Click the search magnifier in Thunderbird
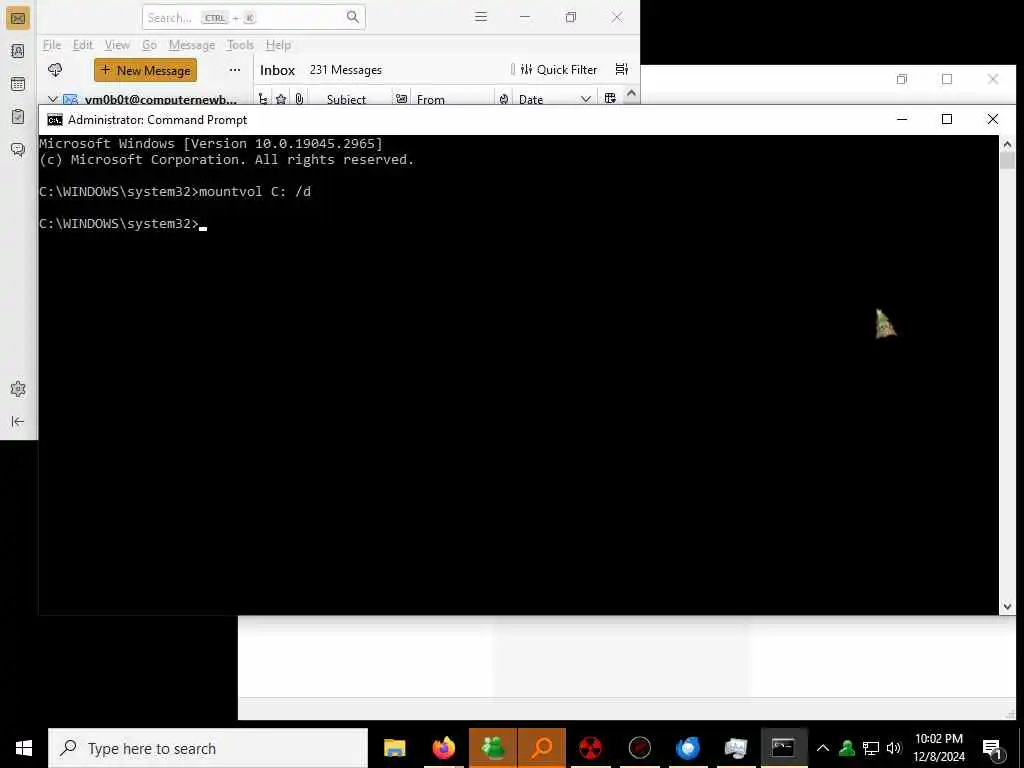1024x768 pixels. [x=353, y=17]
